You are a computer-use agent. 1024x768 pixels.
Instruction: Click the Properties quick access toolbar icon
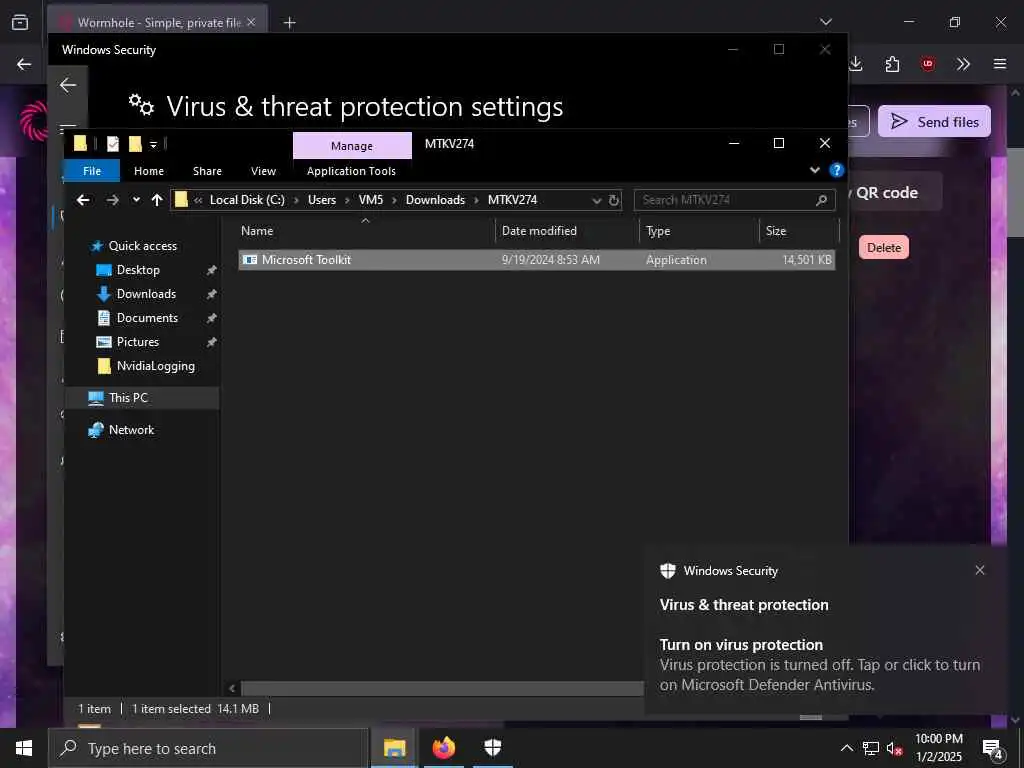(x=113, y=144)
